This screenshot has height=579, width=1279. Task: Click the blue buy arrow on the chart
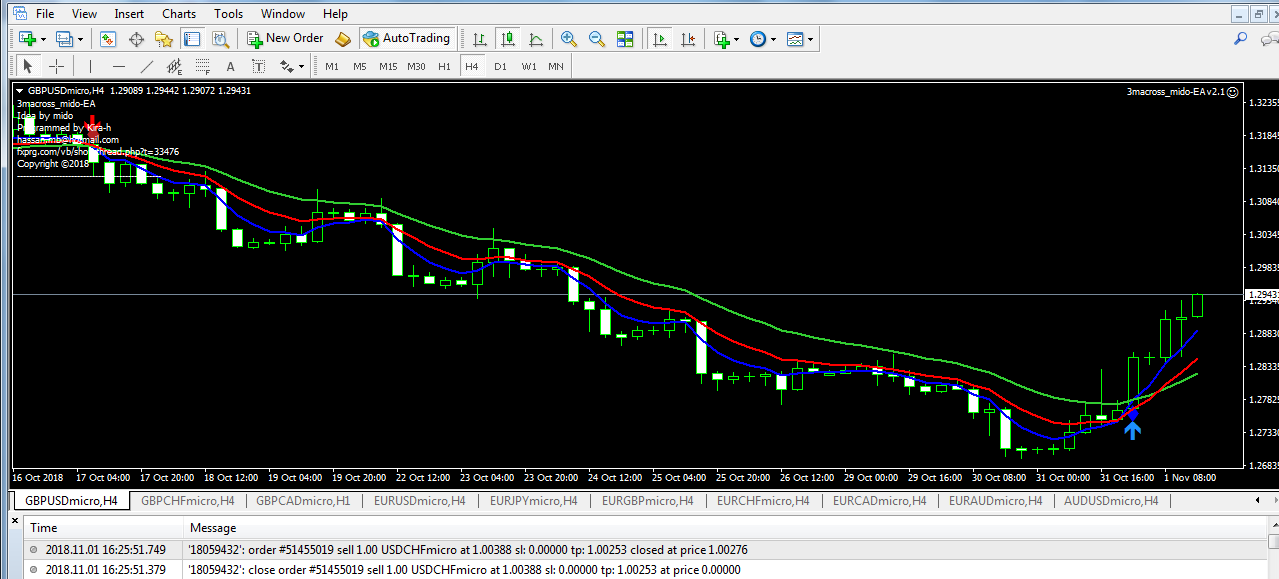[1132, 430]
